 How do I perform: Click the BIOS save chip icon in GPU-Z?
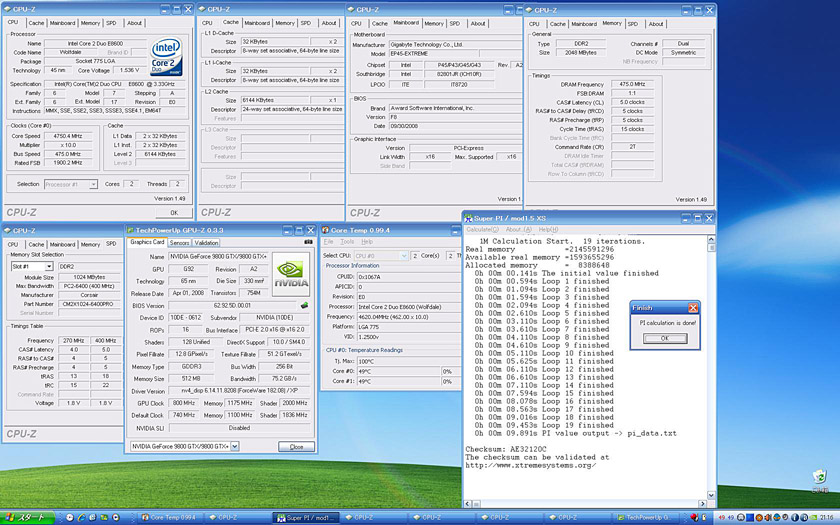pos(304,305)
